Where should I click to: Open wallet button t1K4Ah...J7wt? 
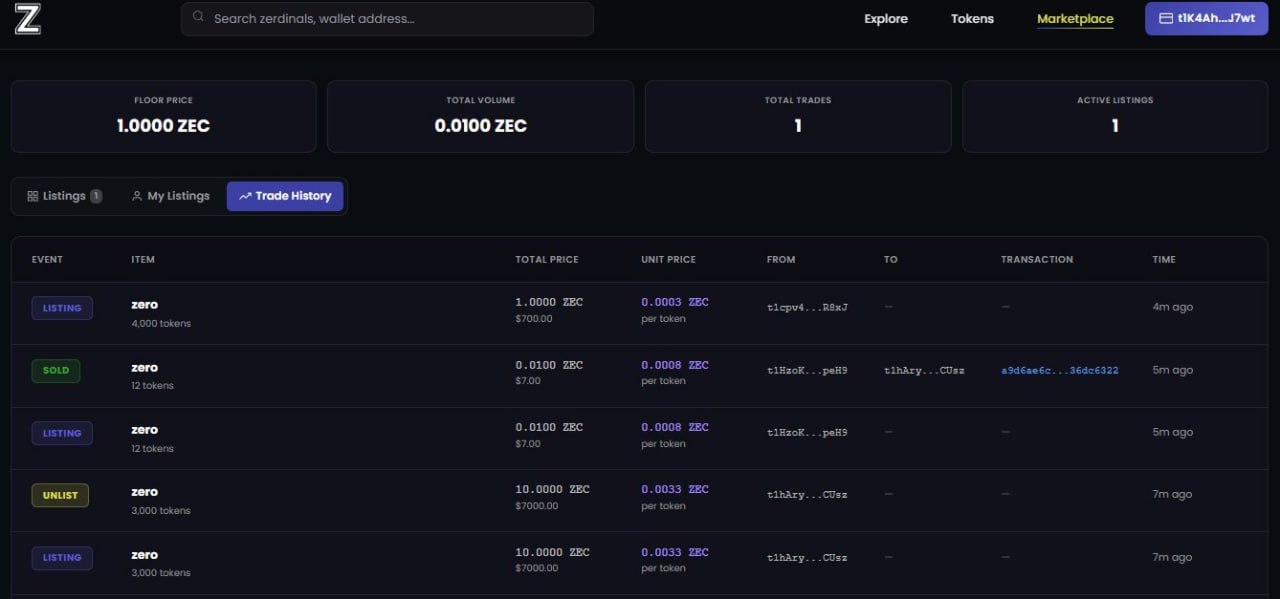(1205, 18)
